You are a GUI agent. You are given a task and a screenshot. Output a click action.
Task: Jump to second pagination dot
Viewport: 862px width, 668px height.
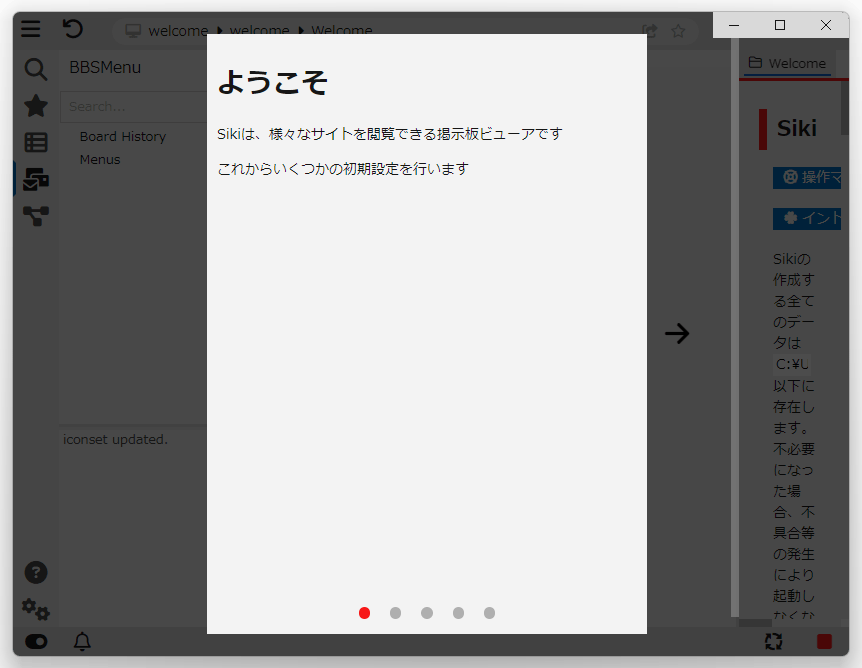pos(395,613)
